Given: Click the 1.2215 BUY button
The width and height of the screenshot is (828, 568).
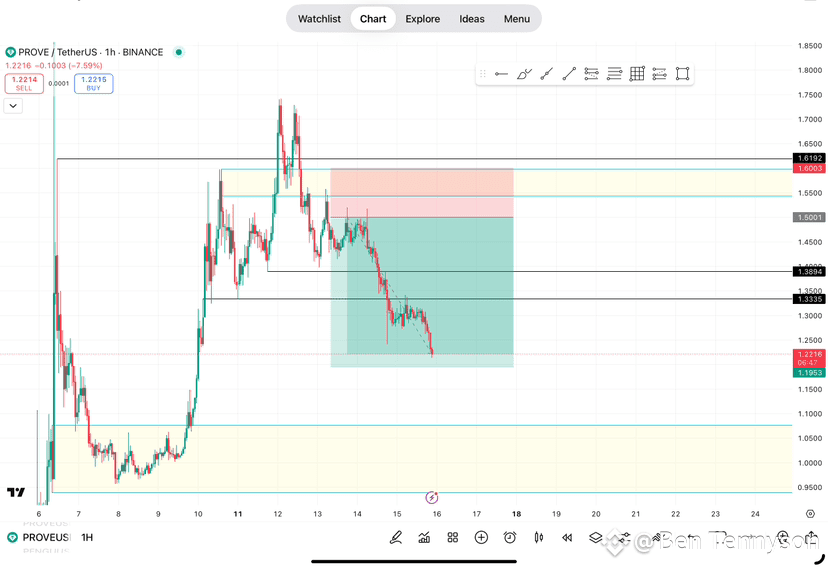Looking at the screenshot, I should tap(93, 83).
